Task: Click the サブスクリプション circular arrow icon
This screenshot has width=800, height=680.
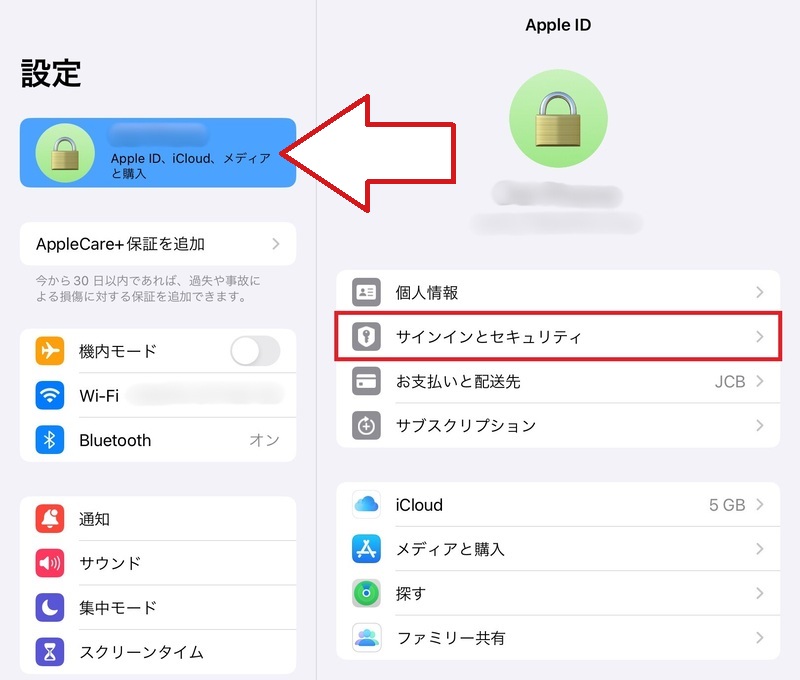Action: [366, 426]
